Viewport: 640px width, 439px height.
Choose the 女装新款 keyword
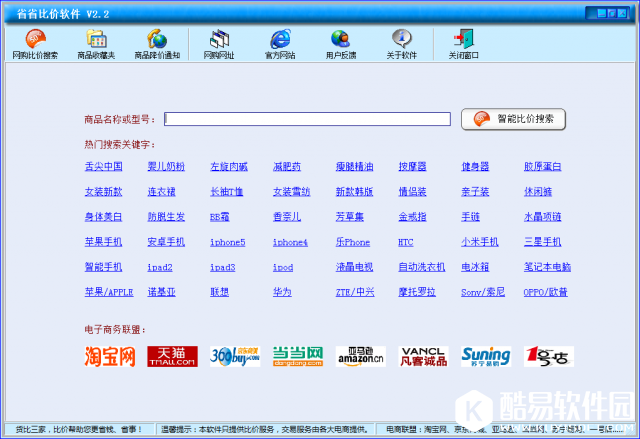pos(104,192)
